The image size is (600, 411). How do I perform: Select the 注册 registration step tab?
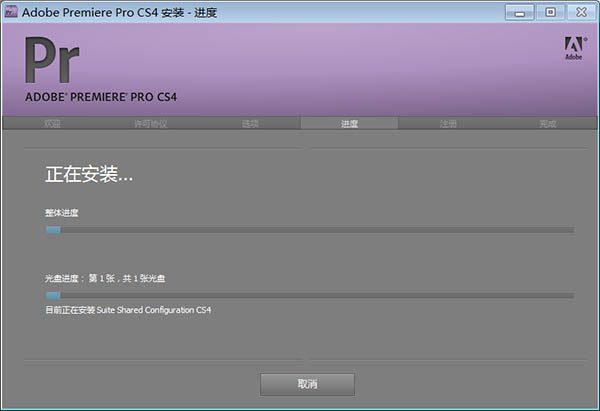pos(448,124)
